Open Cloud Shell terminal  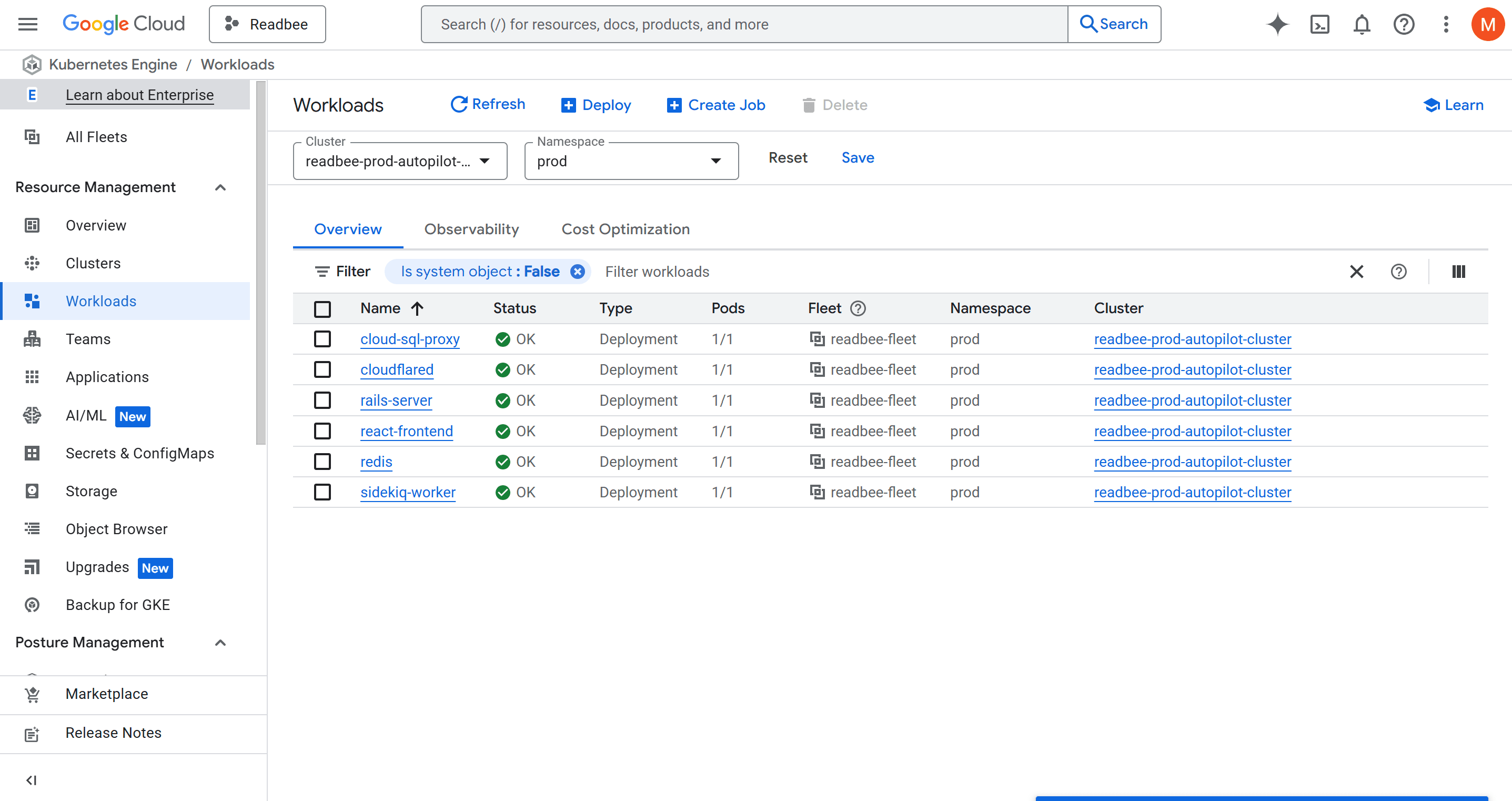tap(1319, 24)
